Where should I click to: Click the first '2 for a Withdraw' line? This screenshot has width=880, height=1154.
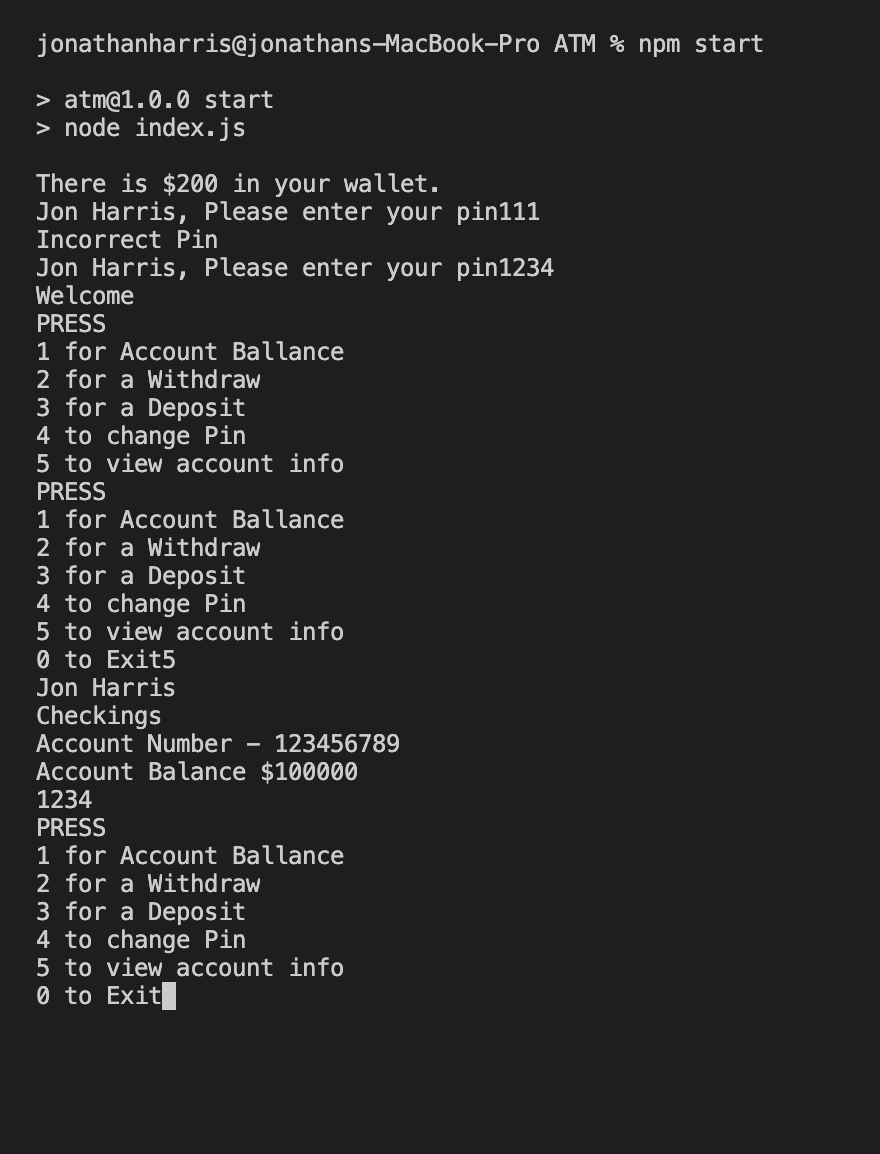point(148,380)
